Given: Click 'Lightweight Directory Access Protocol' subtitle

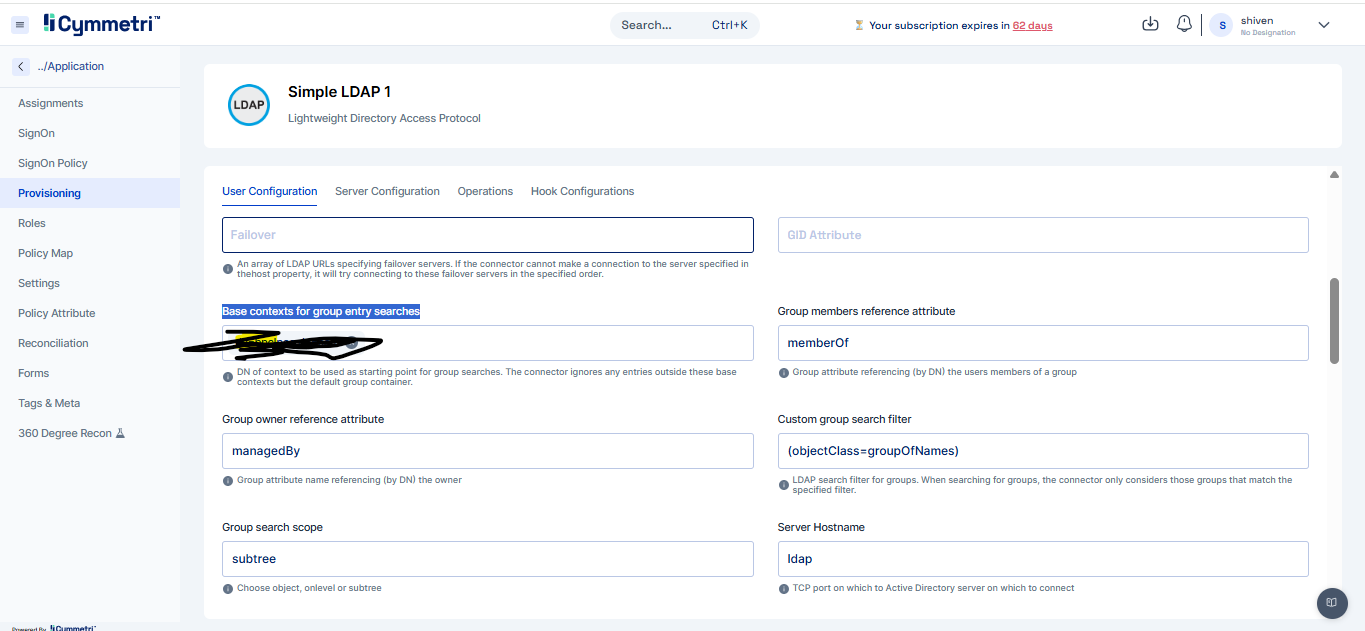Looking at the screenshot, I should 384,118.
